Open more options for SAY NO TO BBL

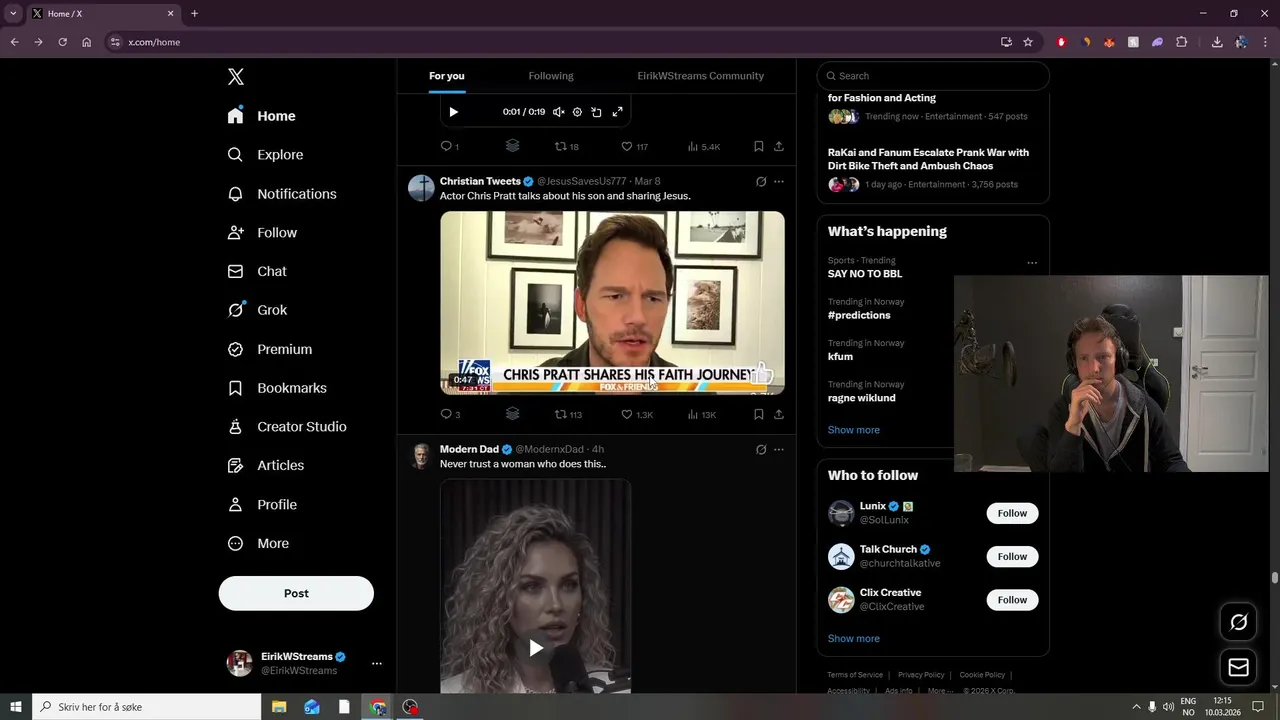click(x=1032, y=263)
